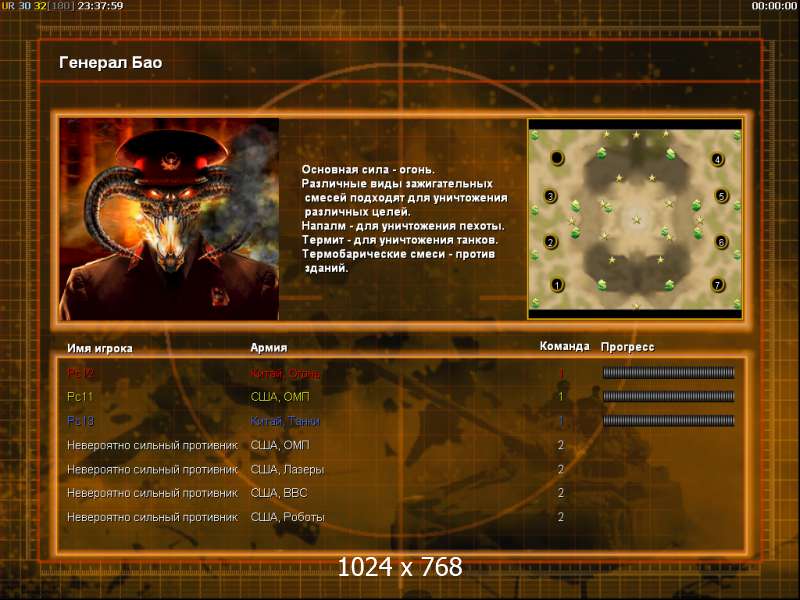Click the line 'Термит - для уничтожения танков.'
Screen dimensions: 800x600
400,240
